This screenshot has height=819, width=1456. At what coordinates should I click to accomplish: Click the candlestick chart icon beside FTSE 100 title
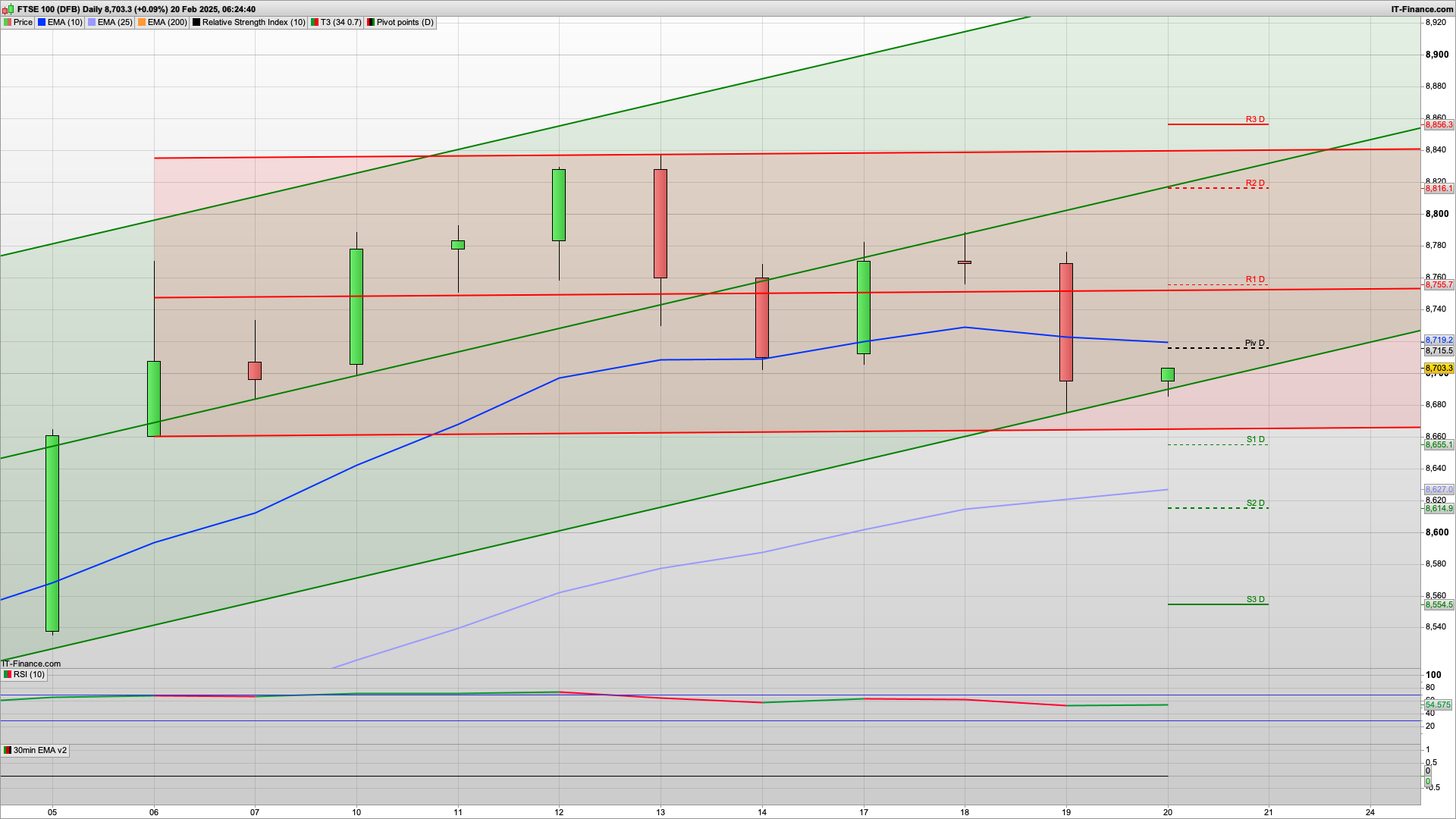[8, 9]
